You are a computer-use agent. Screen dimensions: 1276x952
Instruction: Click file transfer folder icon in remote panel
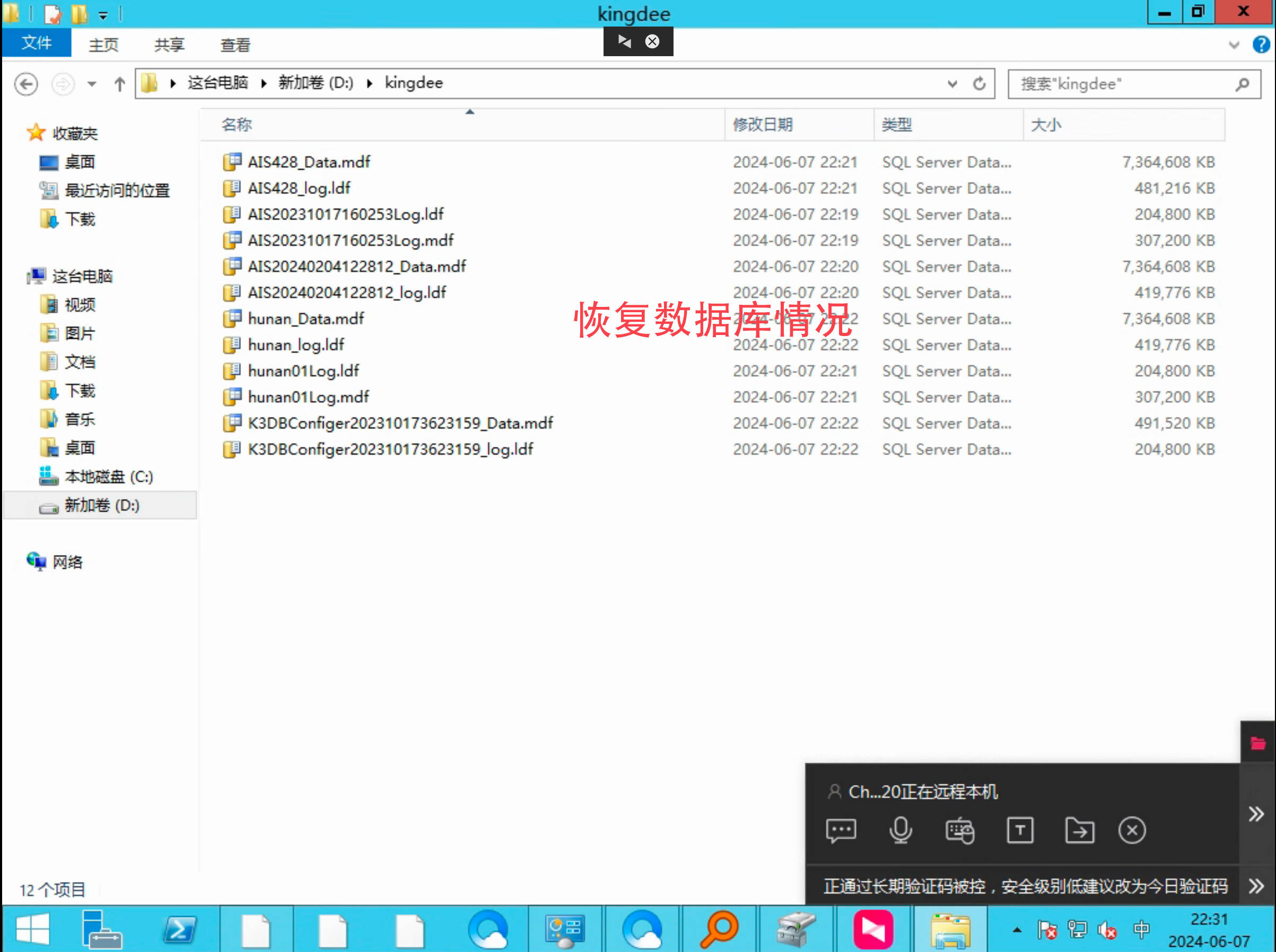(x=1079, y=831)
